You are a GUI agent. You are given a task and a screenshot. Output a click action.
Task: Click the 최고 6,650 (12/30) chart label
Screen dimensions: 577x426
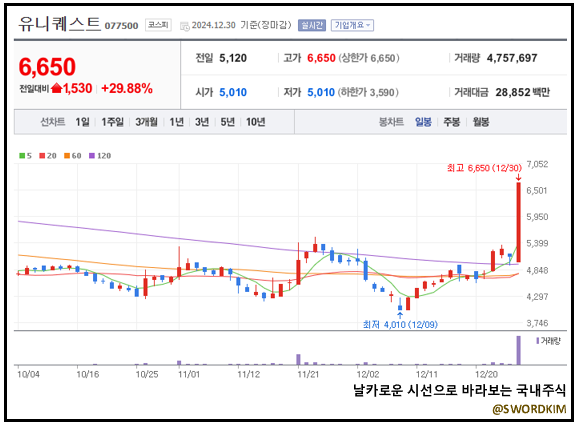pyautogui.click(x=484, y=168)
